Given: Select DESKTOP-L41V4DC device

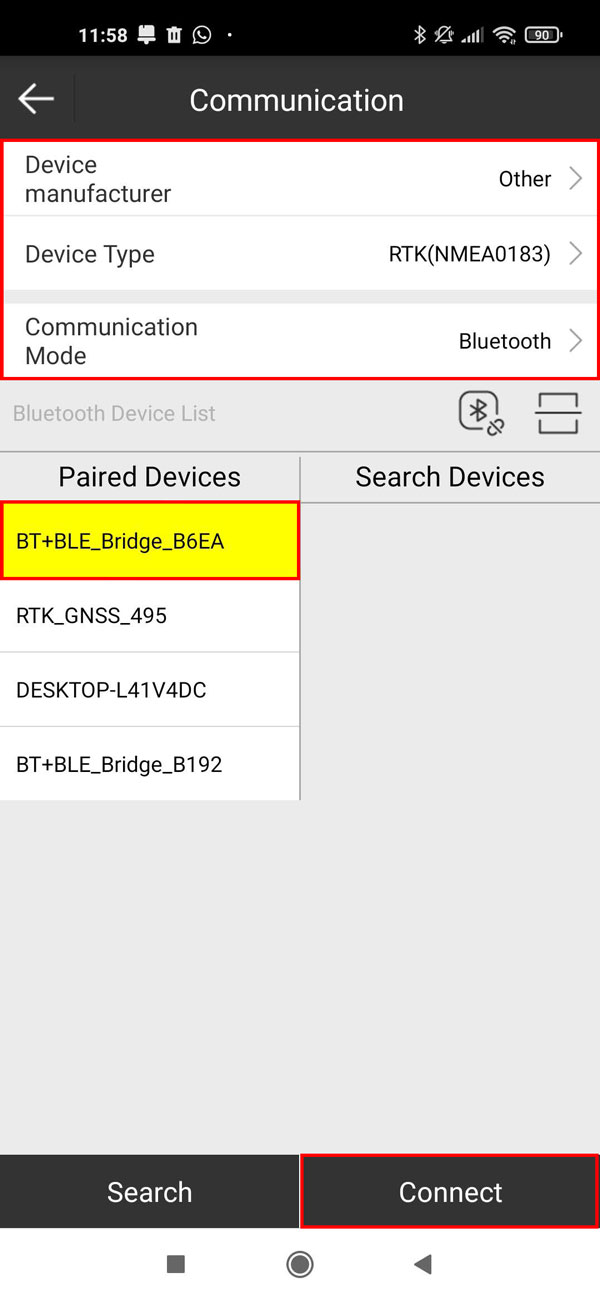Looking at the screenshot, I should coord(150,690).
